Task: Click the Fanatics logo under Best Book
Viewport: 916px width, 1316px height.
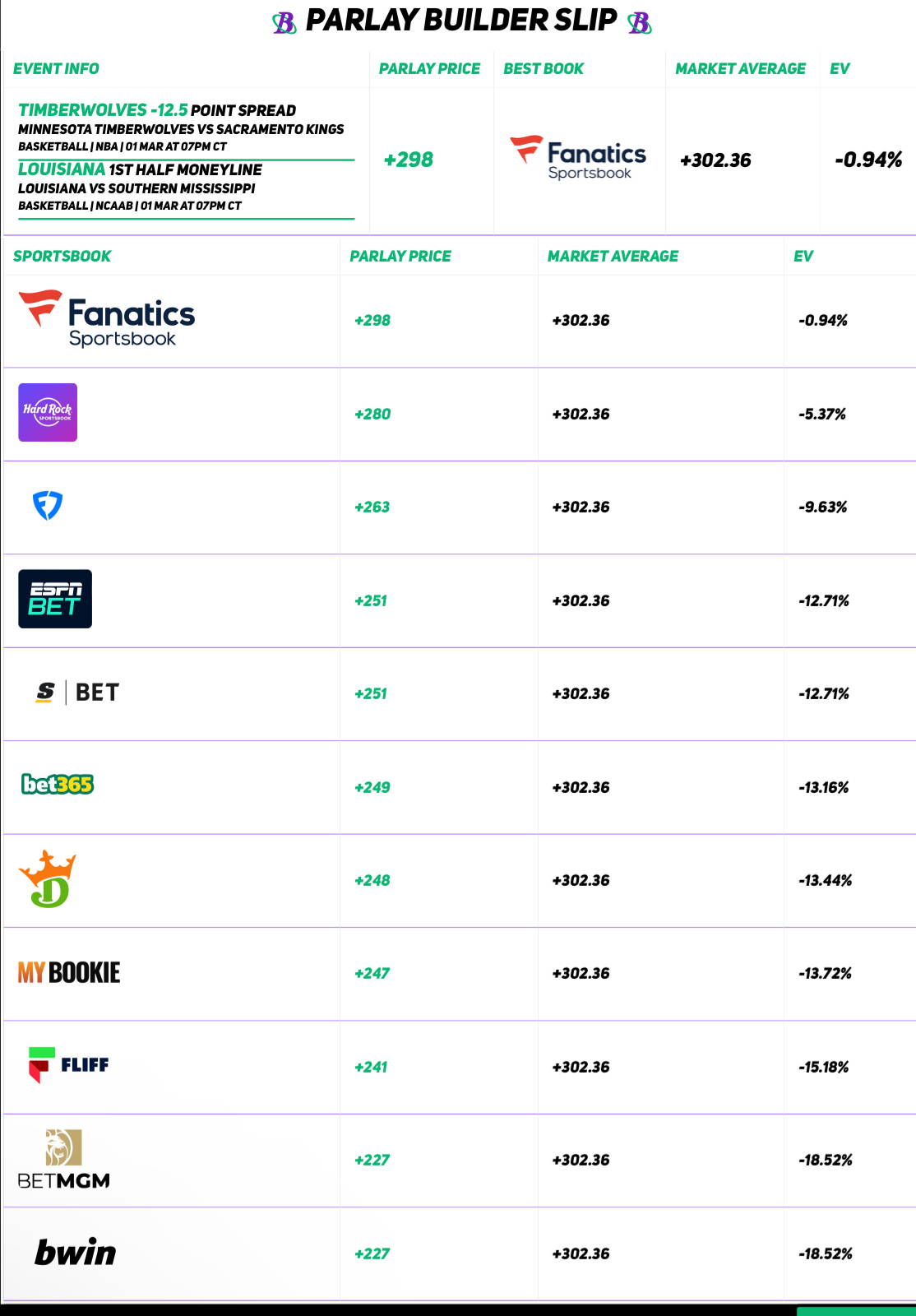Action: point(578,158)
